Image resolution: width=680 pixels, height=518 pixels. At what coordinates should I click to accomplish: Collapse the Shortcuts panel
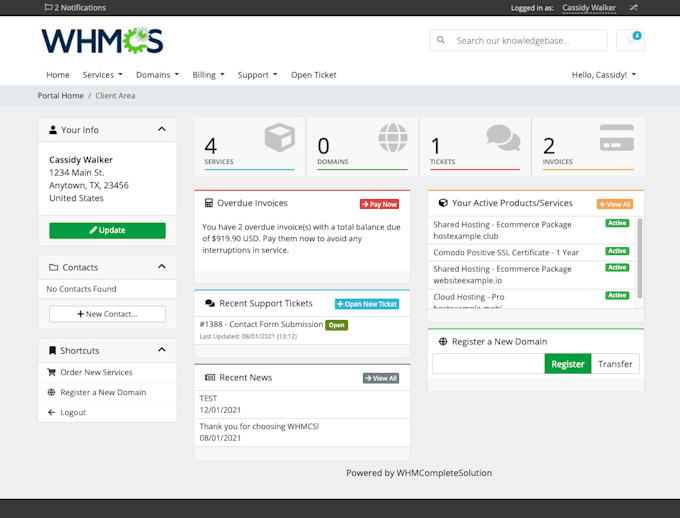coord(162,350)
